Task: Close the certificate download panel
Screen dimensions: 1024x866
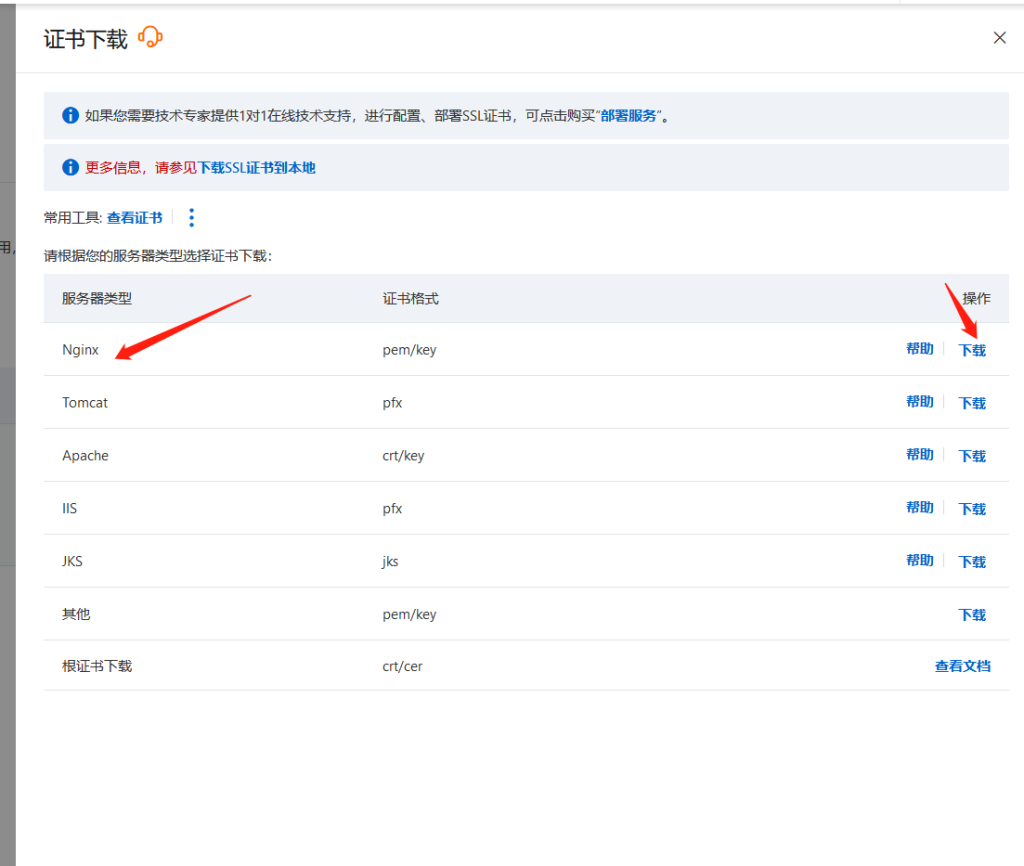Action: click(999, 38)
